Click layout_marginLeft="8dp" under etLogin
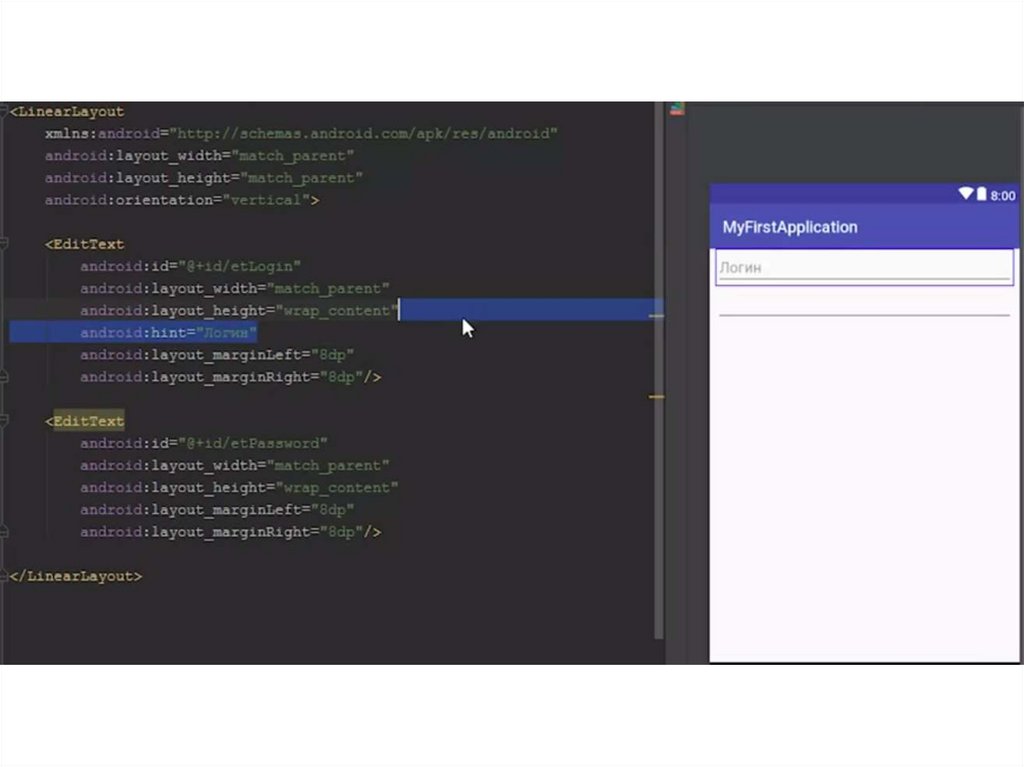This screenshot has width=1024, height=767. [x=217, y=355]
